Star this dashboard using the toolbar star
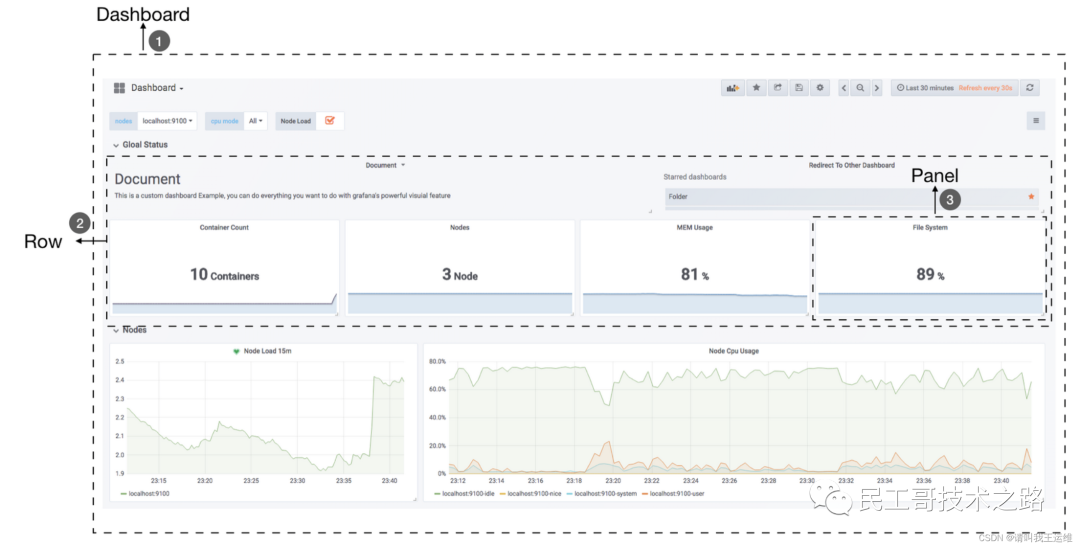The image size is (1080, 547). 756,88
